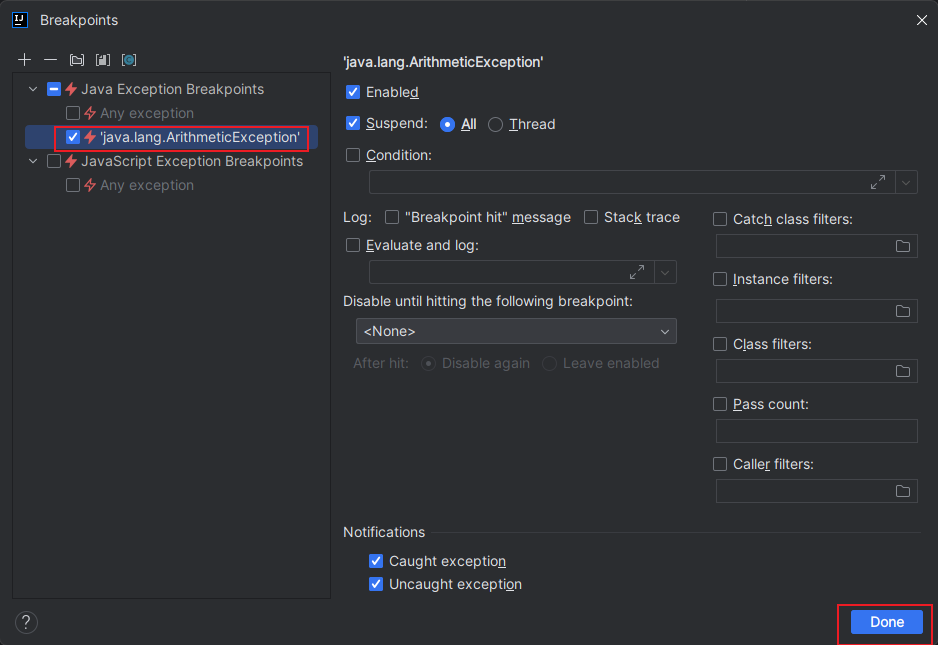Toggle Group by file icon
938x645 pixels.
tap(103, 60)
